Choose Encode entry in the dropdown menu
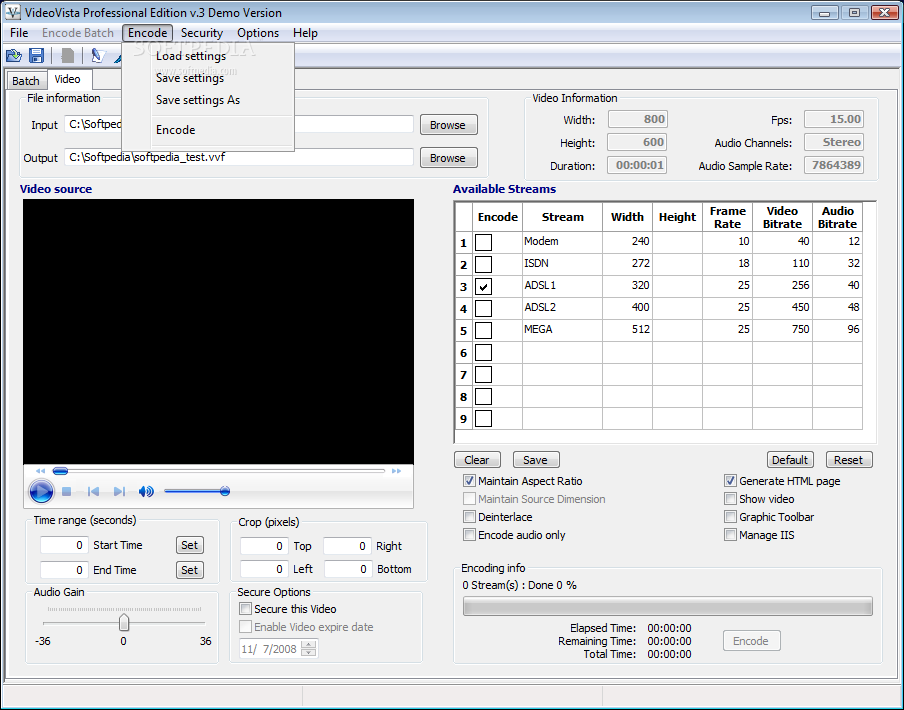This screenshot has width=904, height=710. [208, 130]
